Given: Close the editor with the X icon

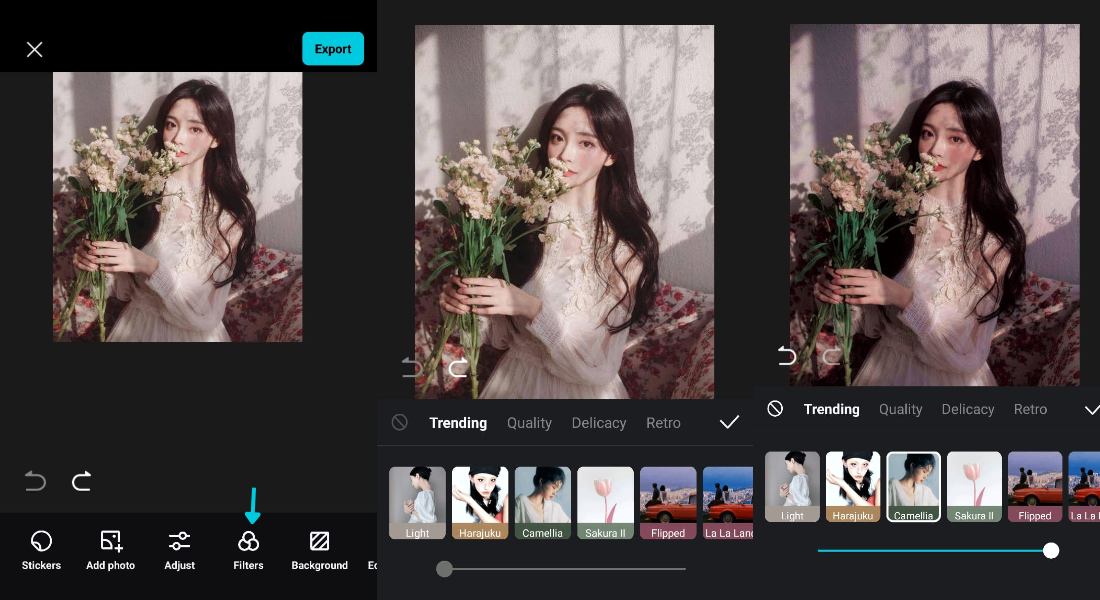Looking at the screenshot, I should (x=34, y=49).
